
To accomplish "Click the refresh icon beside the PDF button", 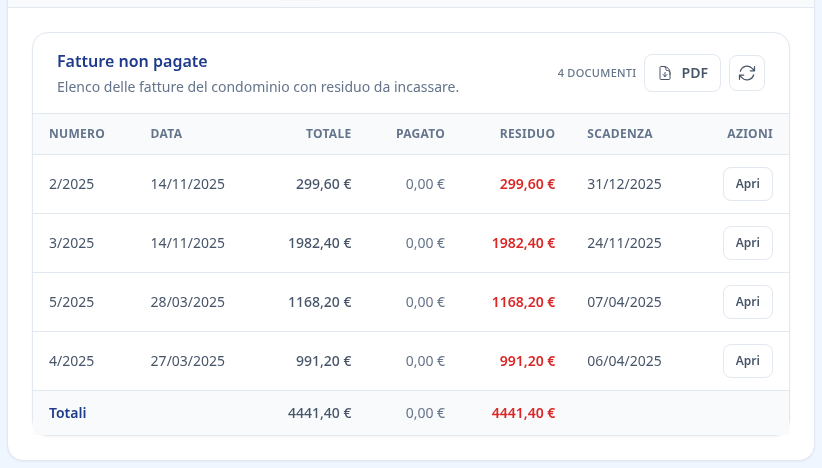I will click(747, 73).
